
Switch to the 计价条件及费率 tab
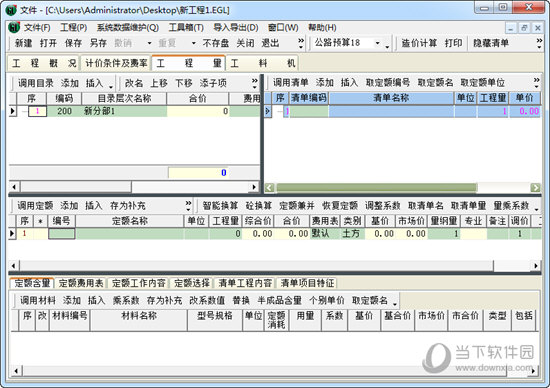(x=116, y=63)
